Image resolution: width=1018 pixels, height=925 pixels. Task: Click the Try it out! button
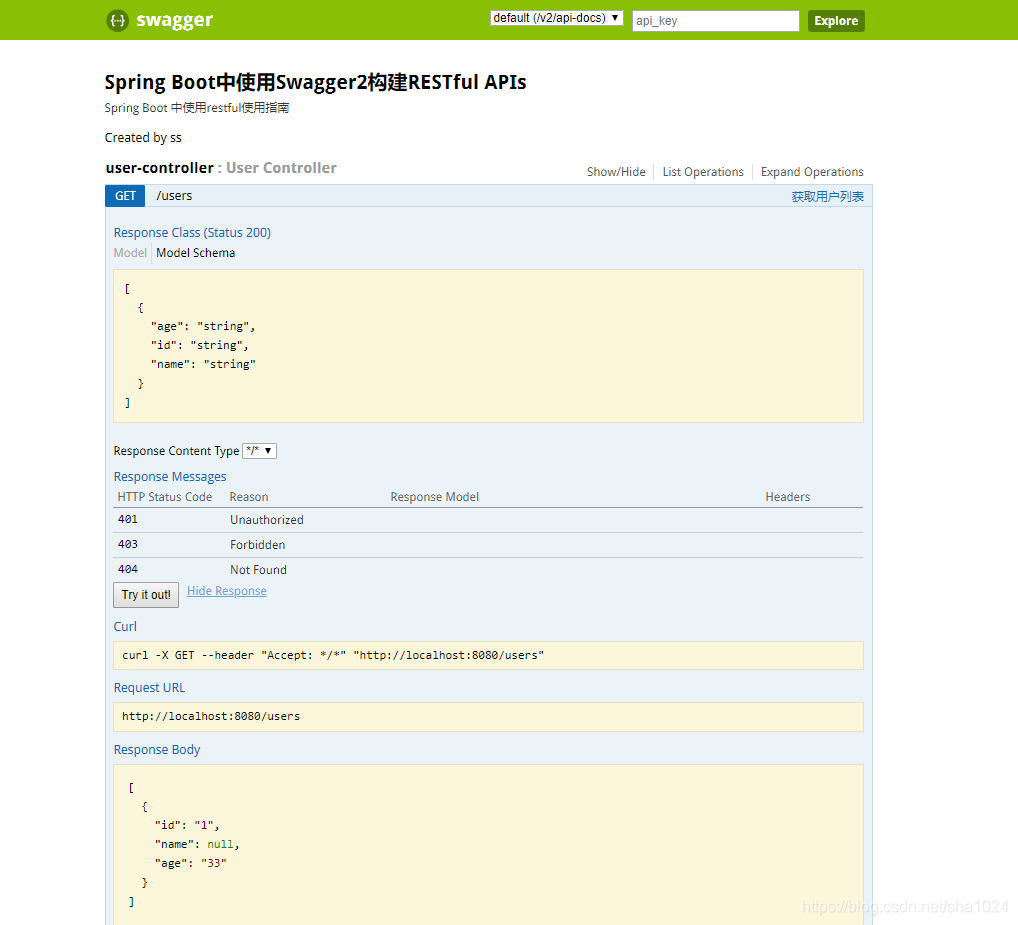tap(146, 595)
